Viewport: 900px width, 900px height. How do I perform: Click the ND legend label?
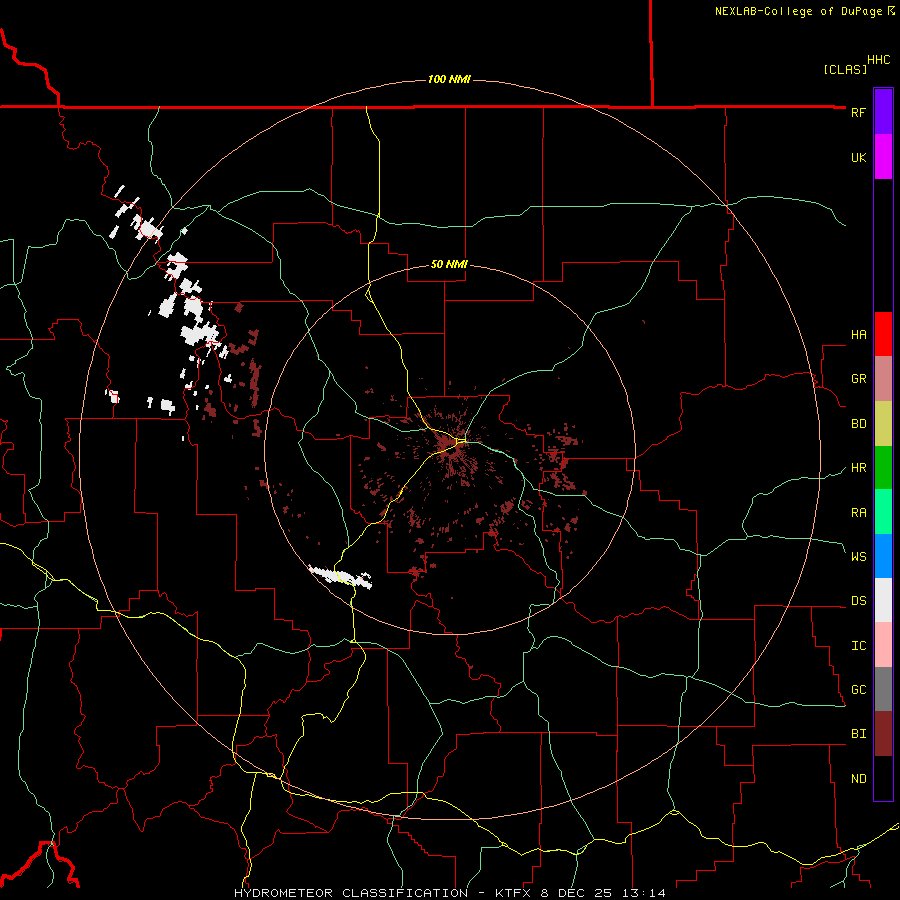[x=858, y=779]
